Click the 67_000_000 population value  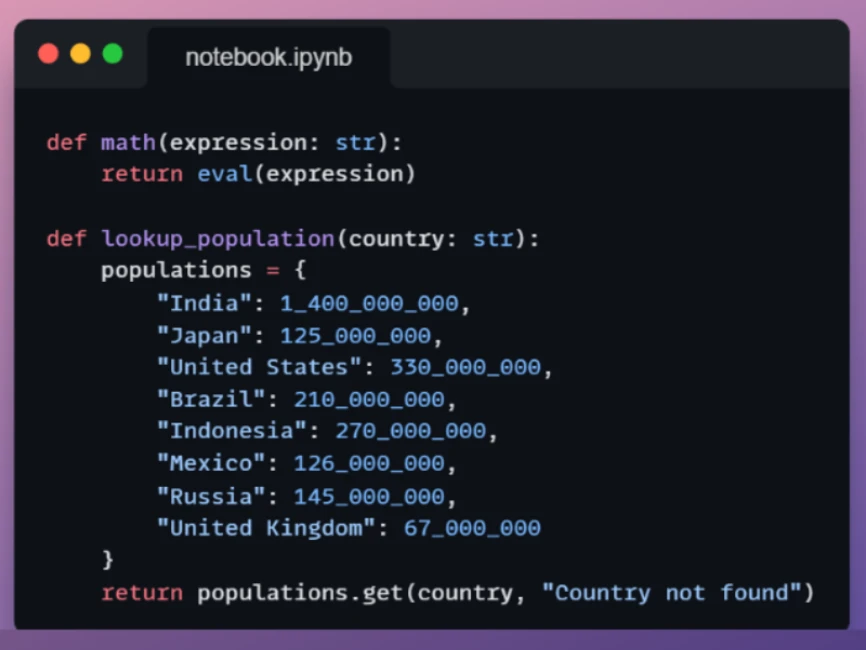[x=472, y=528]
